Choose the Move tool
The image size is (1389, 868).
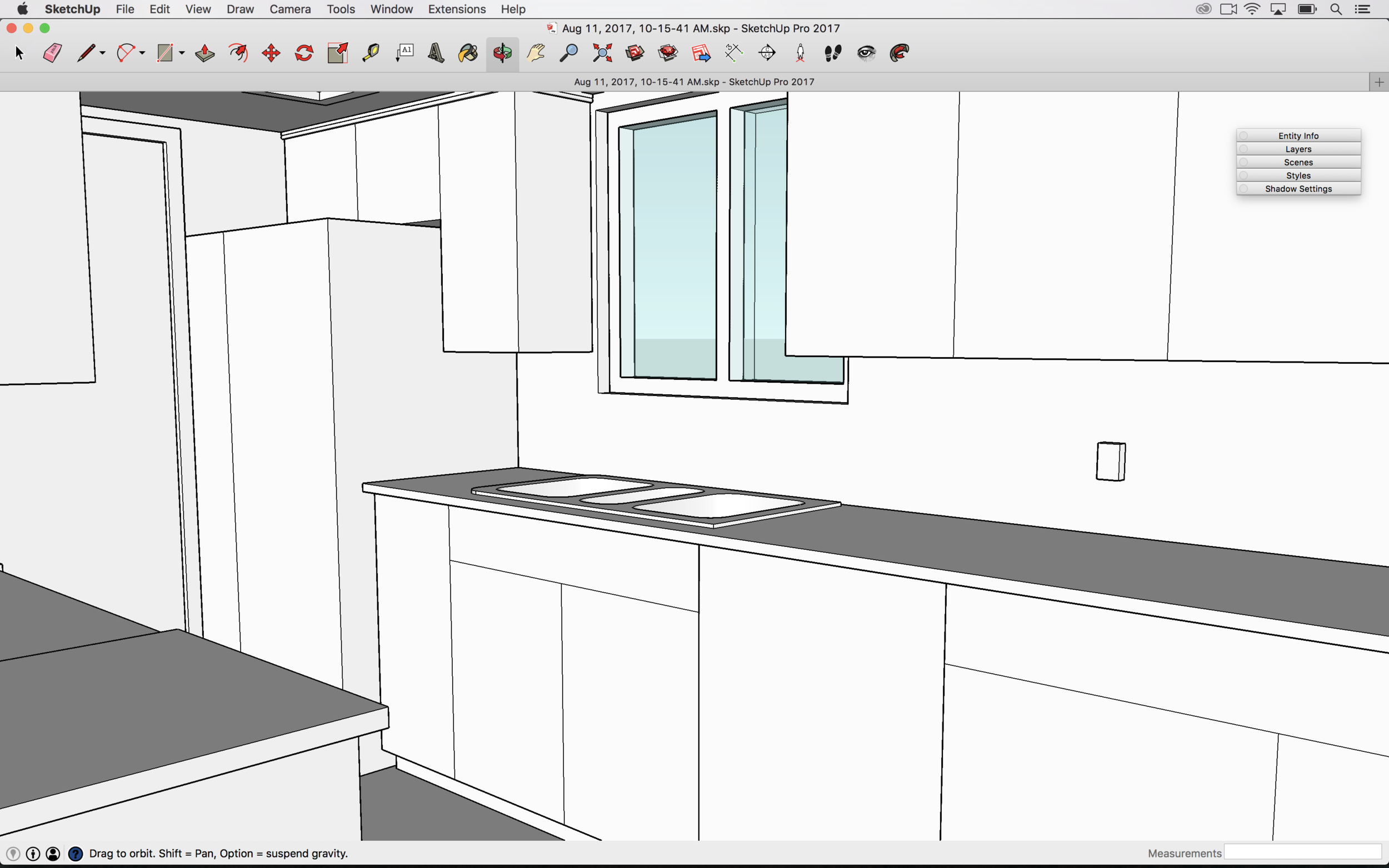[x=271, y=53]
